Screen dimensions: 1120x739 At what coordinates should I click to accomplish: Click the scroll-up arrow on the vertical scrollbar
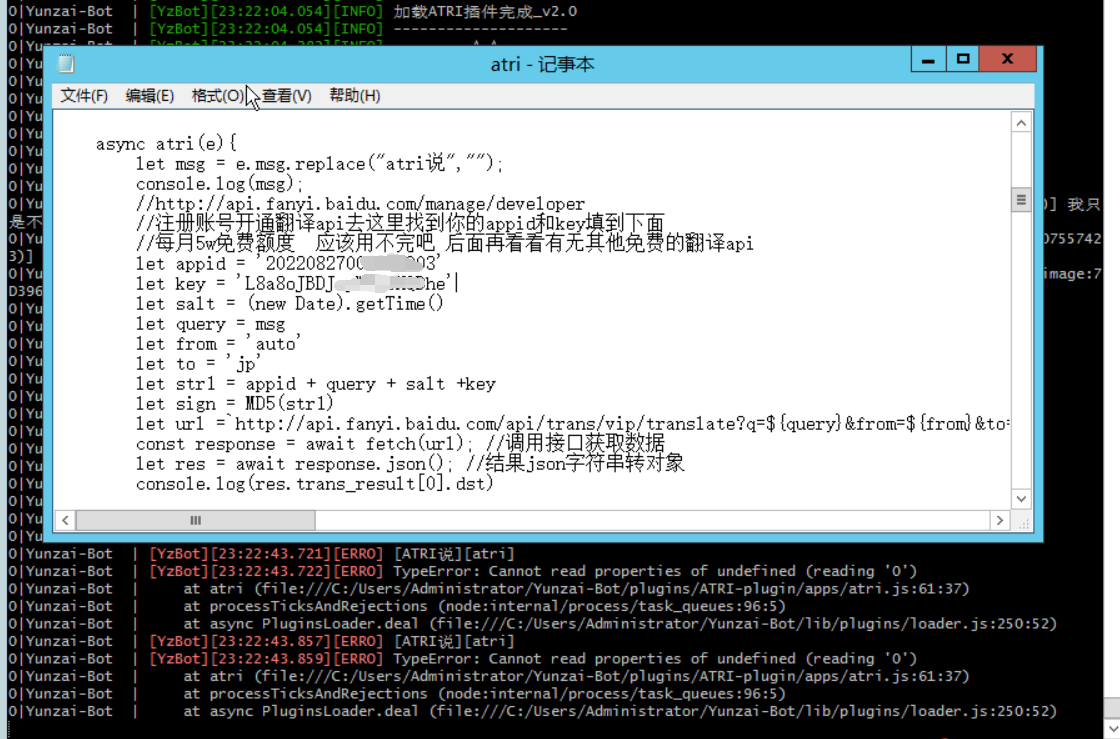(x=1021, y=122)
